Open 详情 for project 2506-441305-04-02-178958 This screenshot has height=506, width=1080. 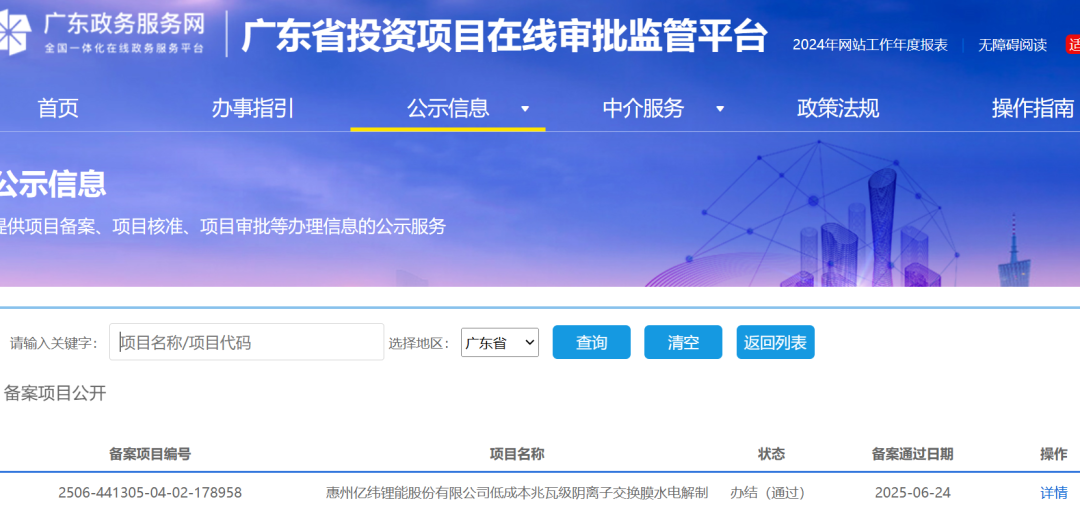click(1053, 492)
